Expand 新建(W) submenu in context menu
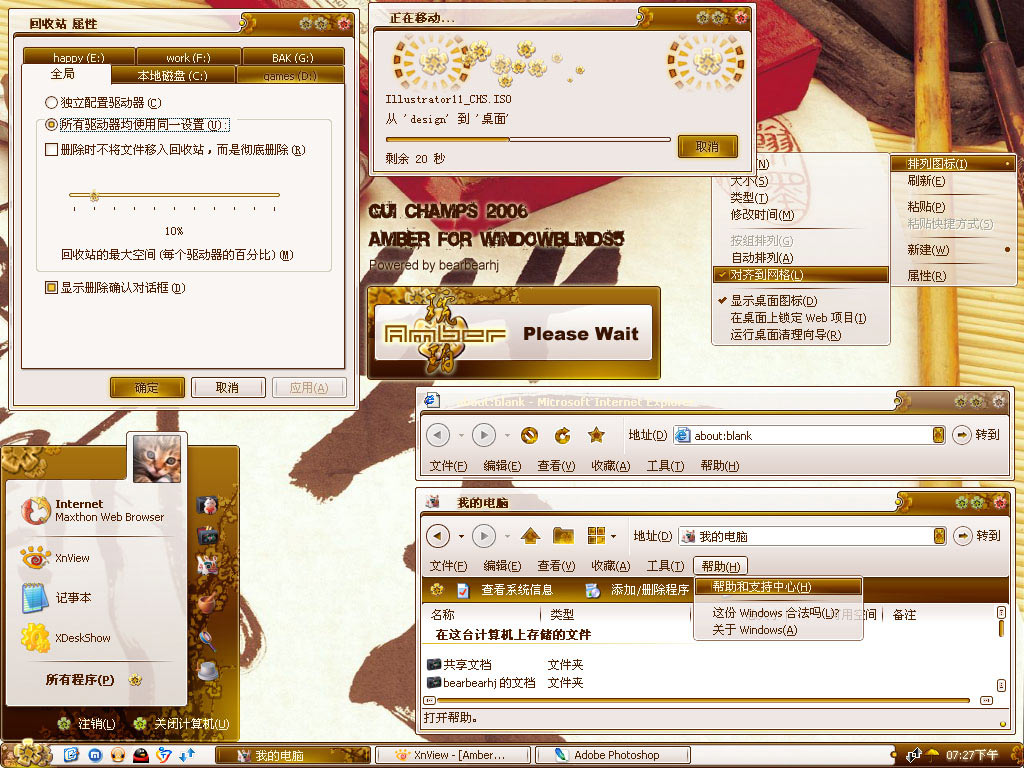Image resolution: width=1024 pixels, height=768 pixels. click(953, 249)
